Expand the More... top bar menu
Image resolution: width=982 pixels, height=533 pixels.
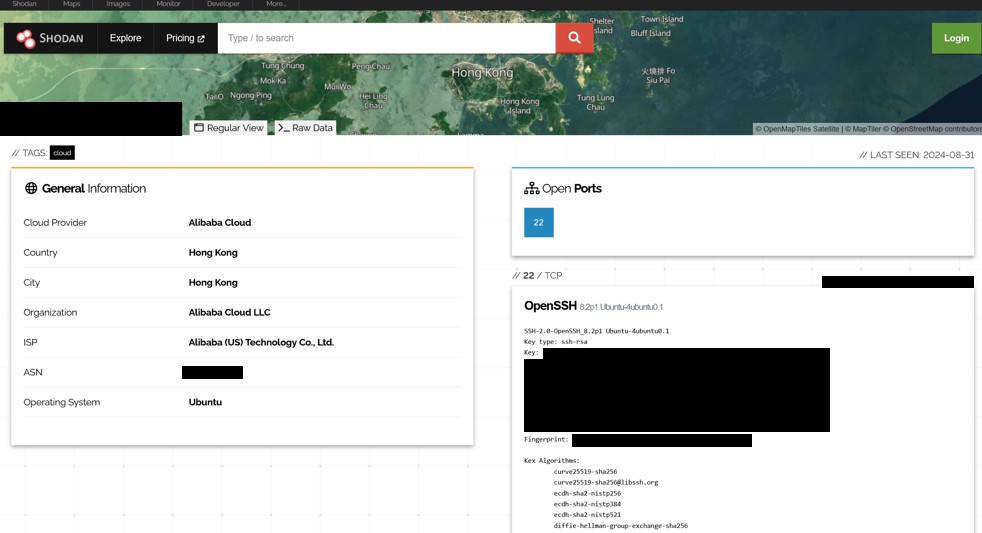(276, 4)
